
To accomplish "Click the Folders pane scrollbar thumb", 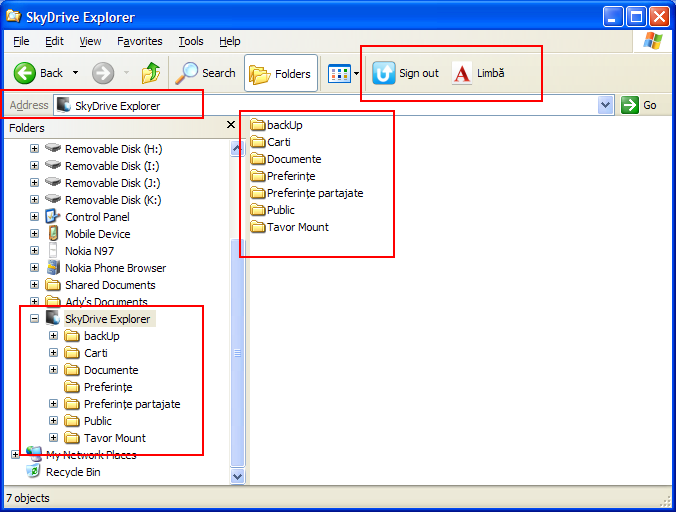I will coord(237,353).
